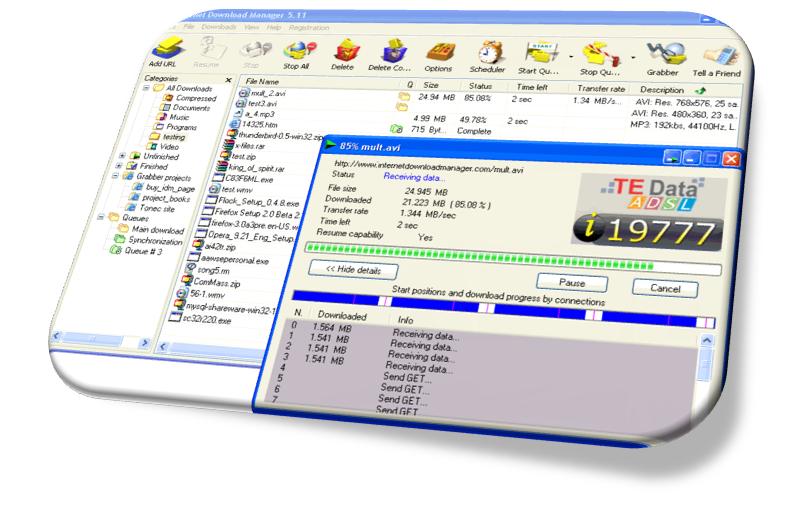The height and width of the screenshot is (510, 795).
Task: Collapse the All Downloads tree node
Action: click(x=146, y=88)
